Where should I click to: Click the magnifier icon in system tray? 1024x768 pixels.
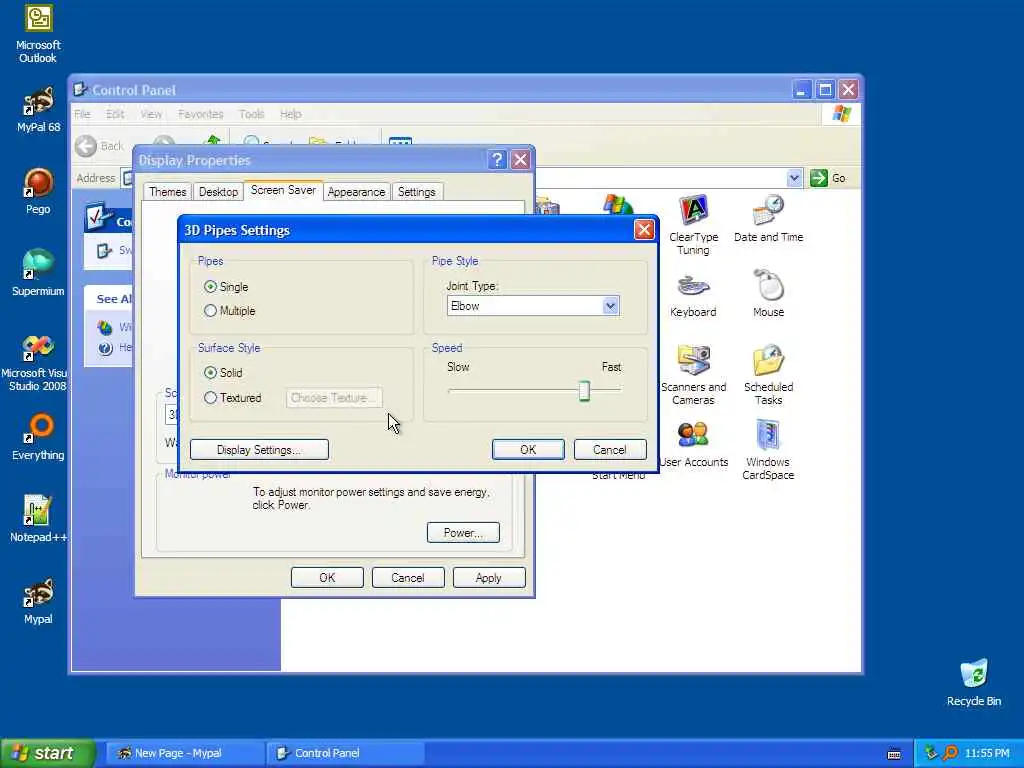950,753
